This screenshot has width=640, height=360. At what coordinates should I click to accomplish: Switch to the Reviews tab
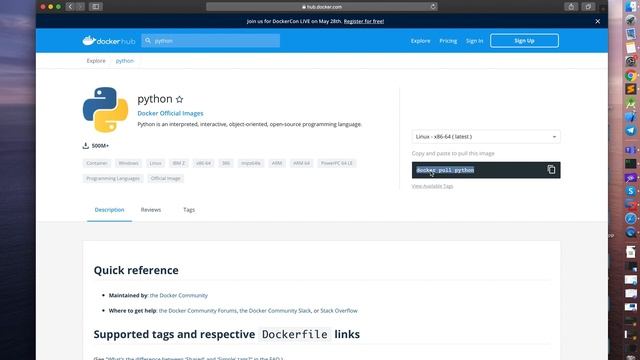[x=151, y=210]
